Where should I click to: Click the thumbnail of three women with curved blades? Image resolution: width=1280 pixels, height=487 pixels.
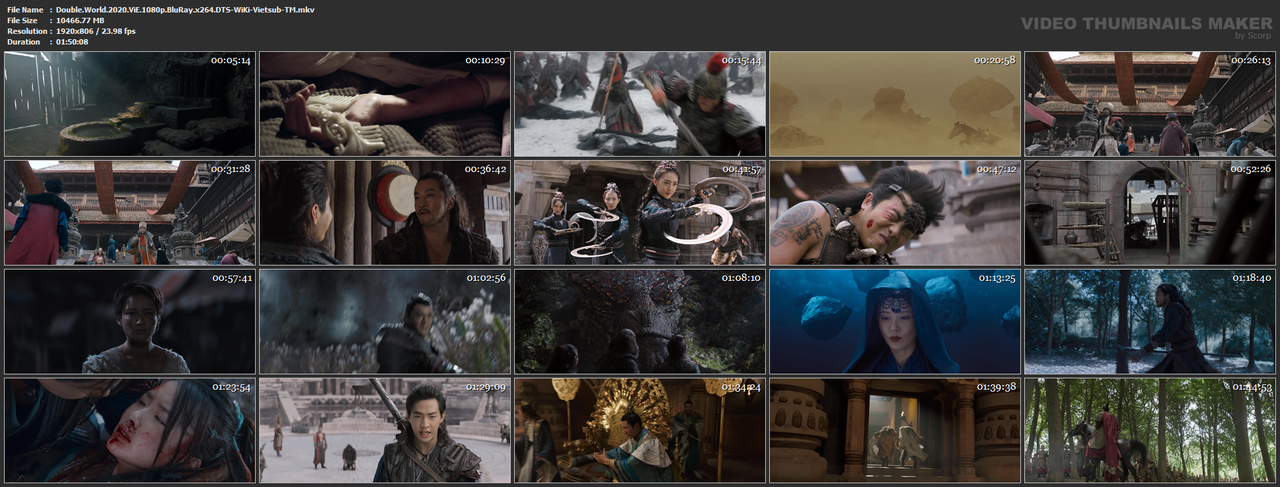click(x=640, y=213)
